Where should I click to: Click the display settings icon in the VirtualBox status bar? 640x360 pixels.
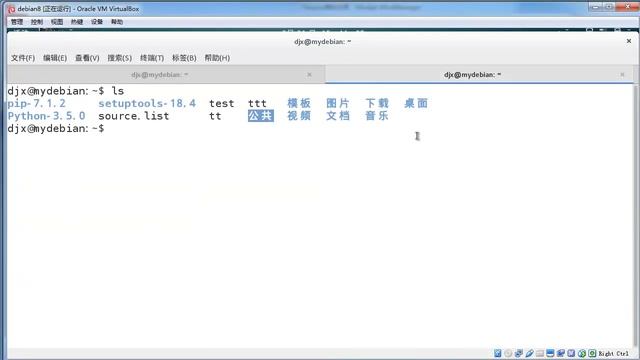(x=550, y=353)
